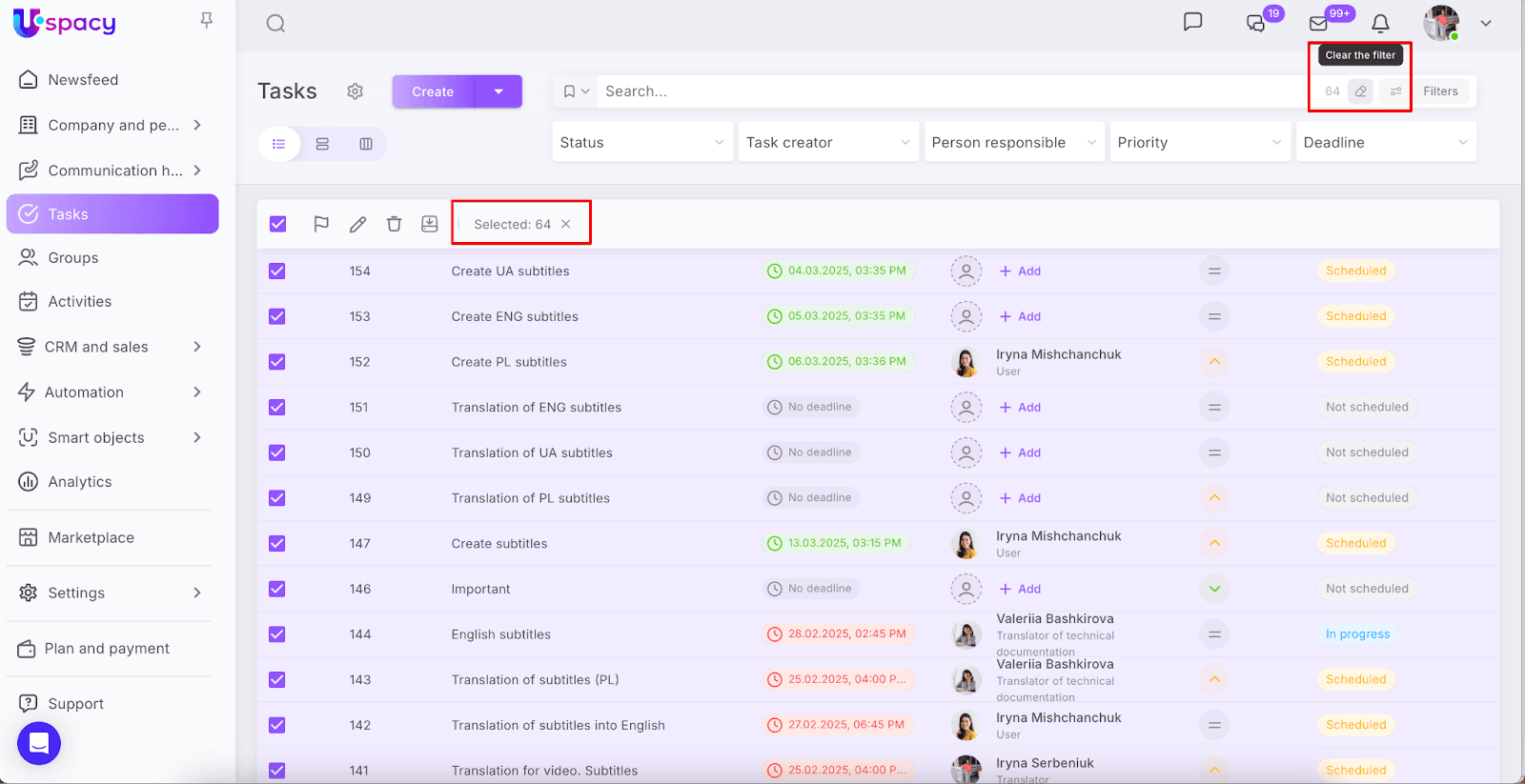Pin the sidebar using pin icon

(x=206, y=20)
